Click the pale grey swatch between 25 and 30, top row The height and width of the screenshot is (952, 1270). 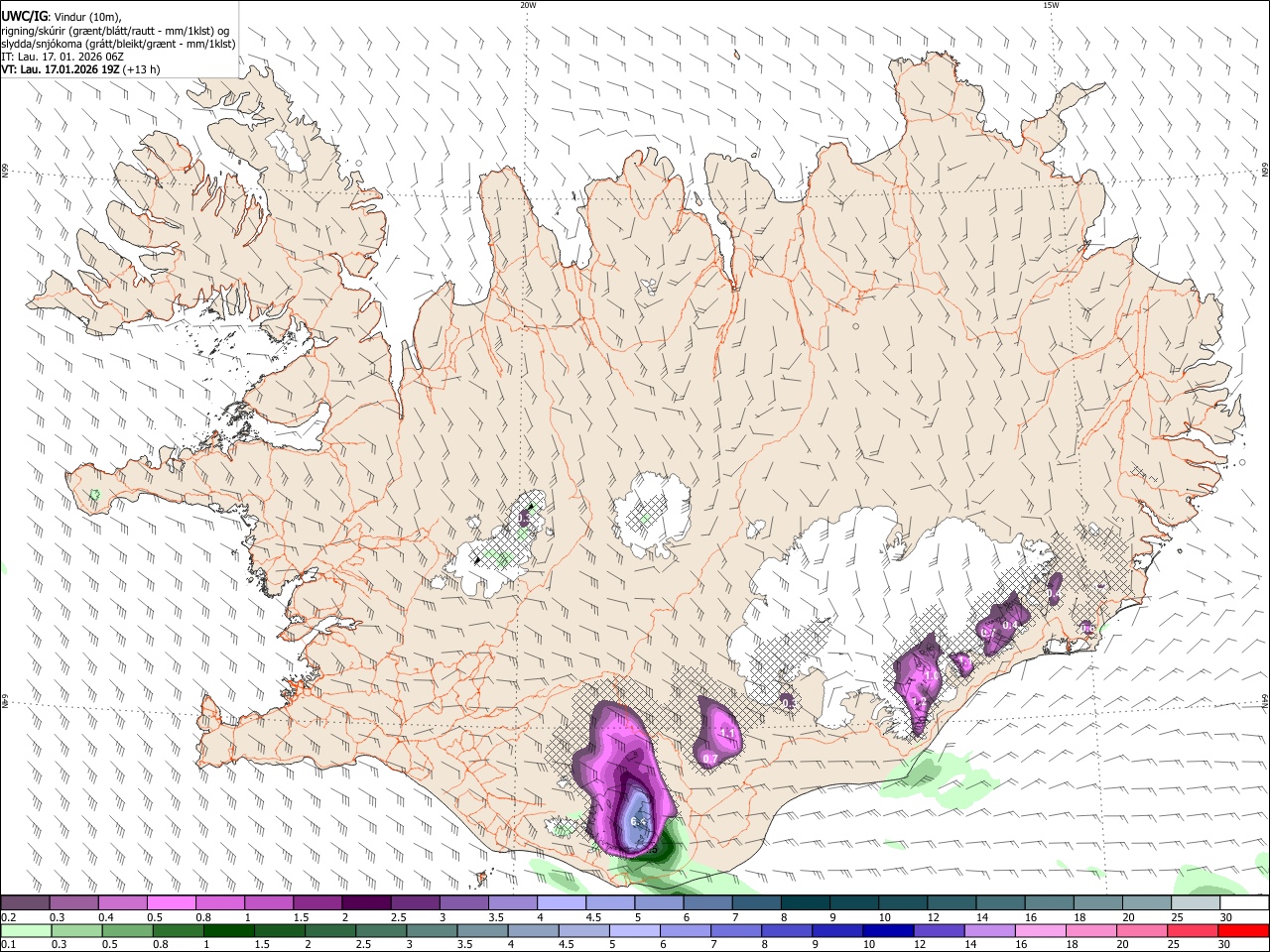tap(1196, 903)
